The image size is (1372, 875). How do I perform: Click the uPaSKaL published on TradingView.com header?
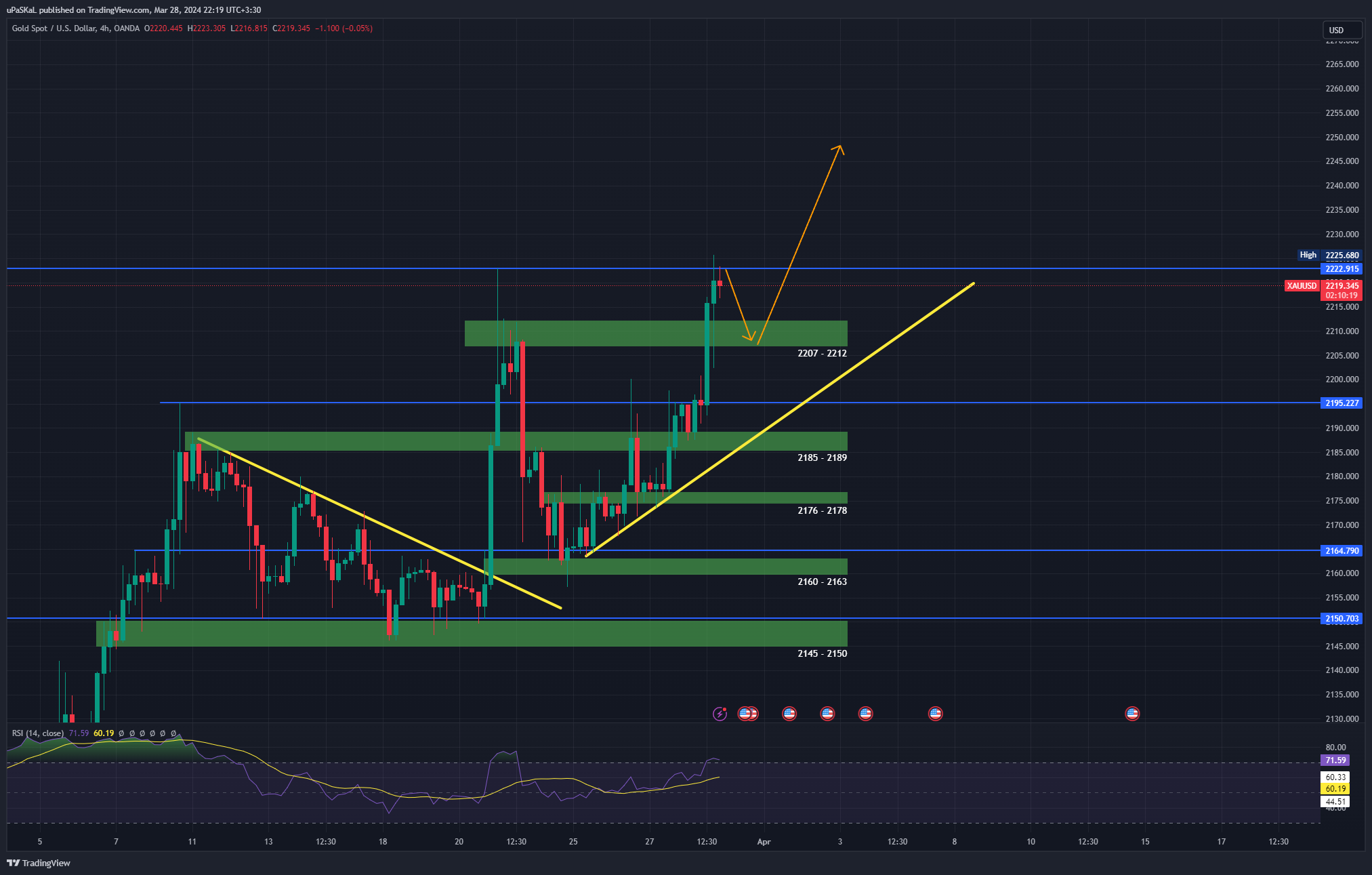click(x=133, y=10)
